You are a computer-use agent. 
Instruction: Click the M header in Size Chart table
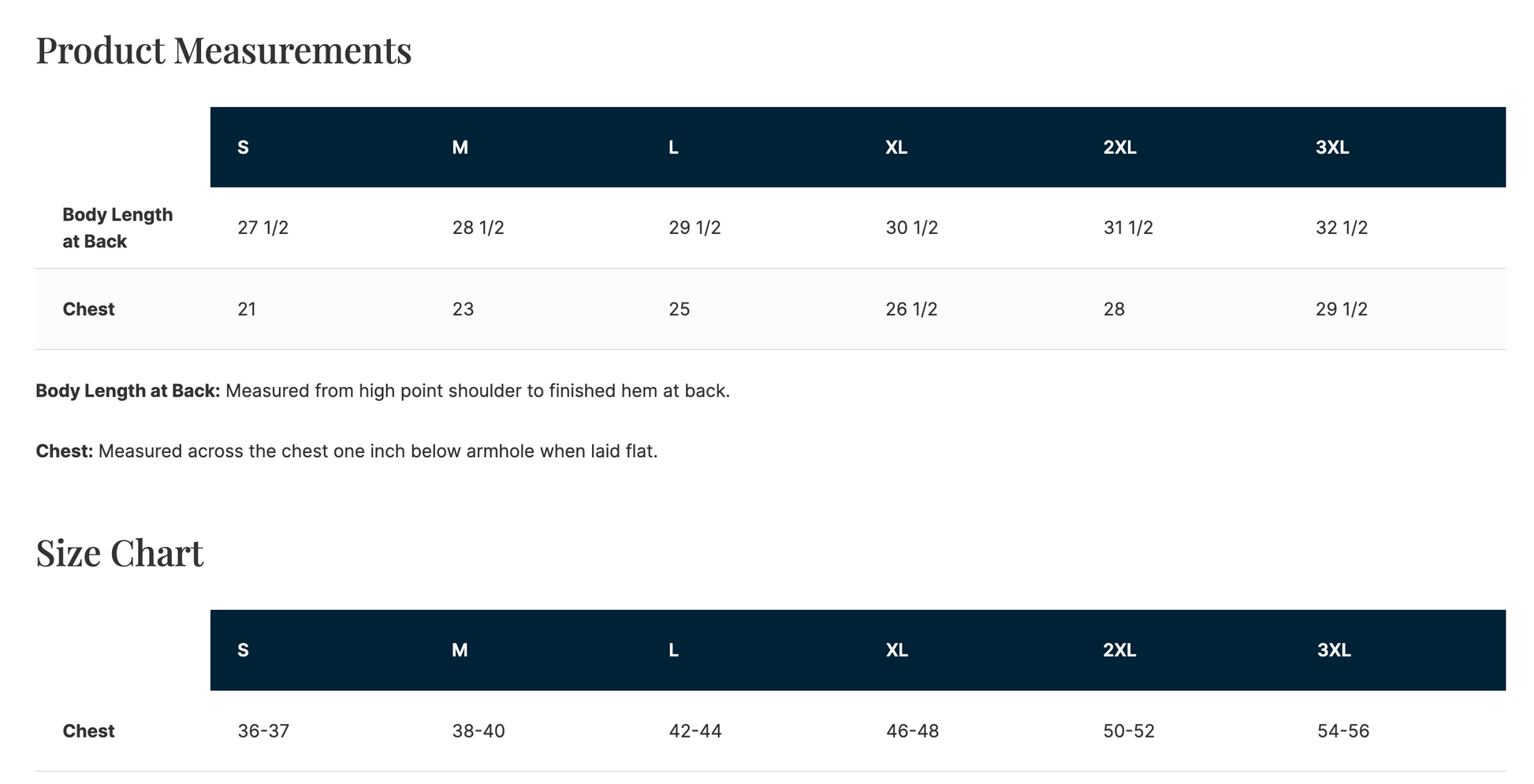(460, 650)
